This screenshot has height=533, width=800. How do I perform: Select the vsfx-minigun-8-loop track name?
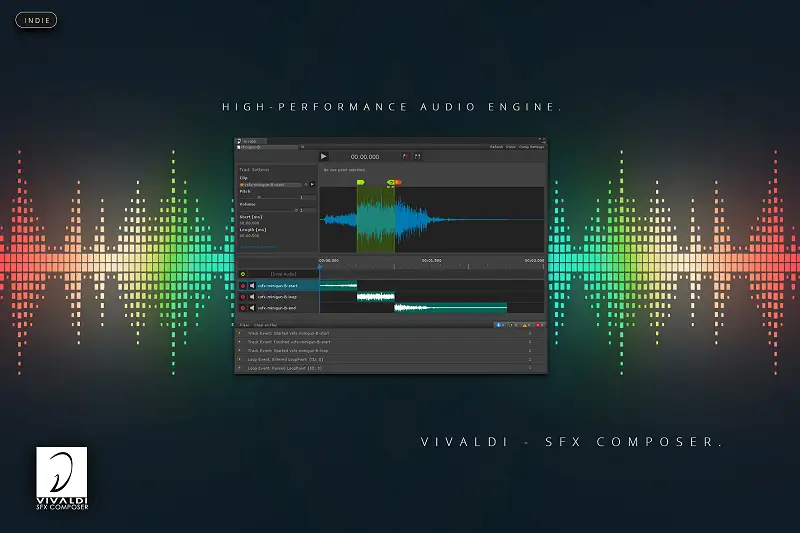(x=277, y=297)
